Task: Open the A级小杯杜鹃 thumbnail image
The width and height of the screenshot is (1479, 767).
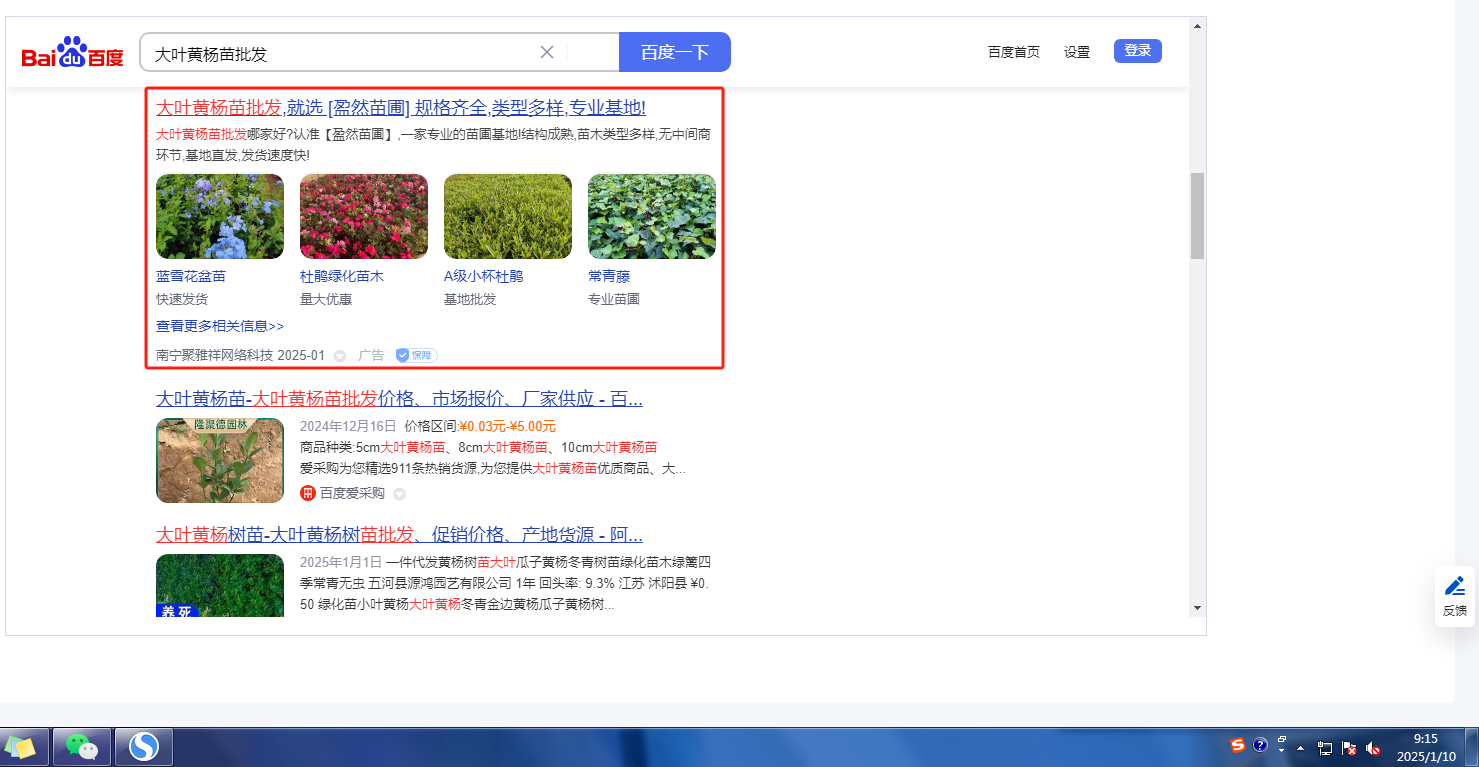Action: click(508, 217)
